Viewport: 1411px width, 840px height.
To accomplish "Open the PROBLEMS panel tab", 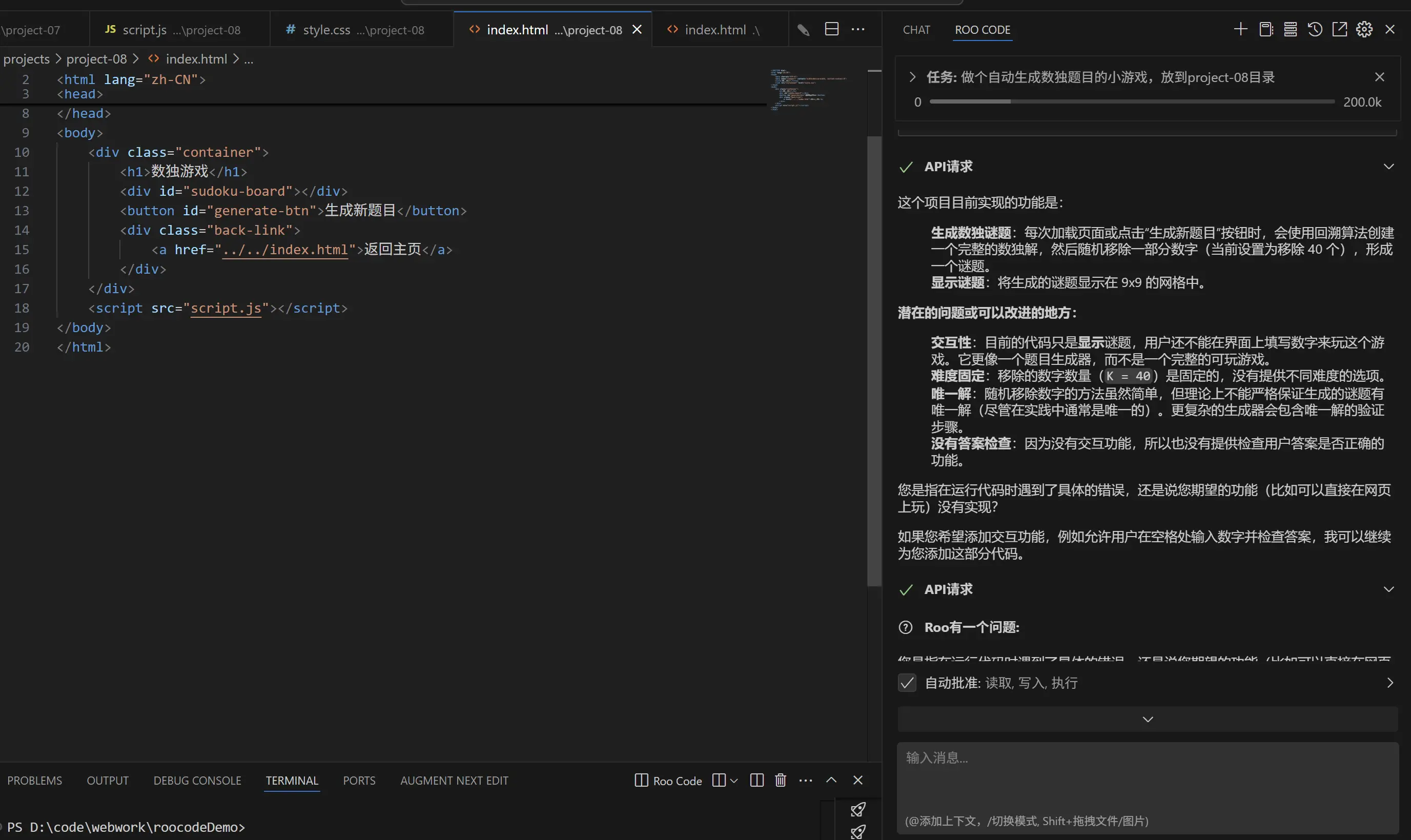I will 34,781.
